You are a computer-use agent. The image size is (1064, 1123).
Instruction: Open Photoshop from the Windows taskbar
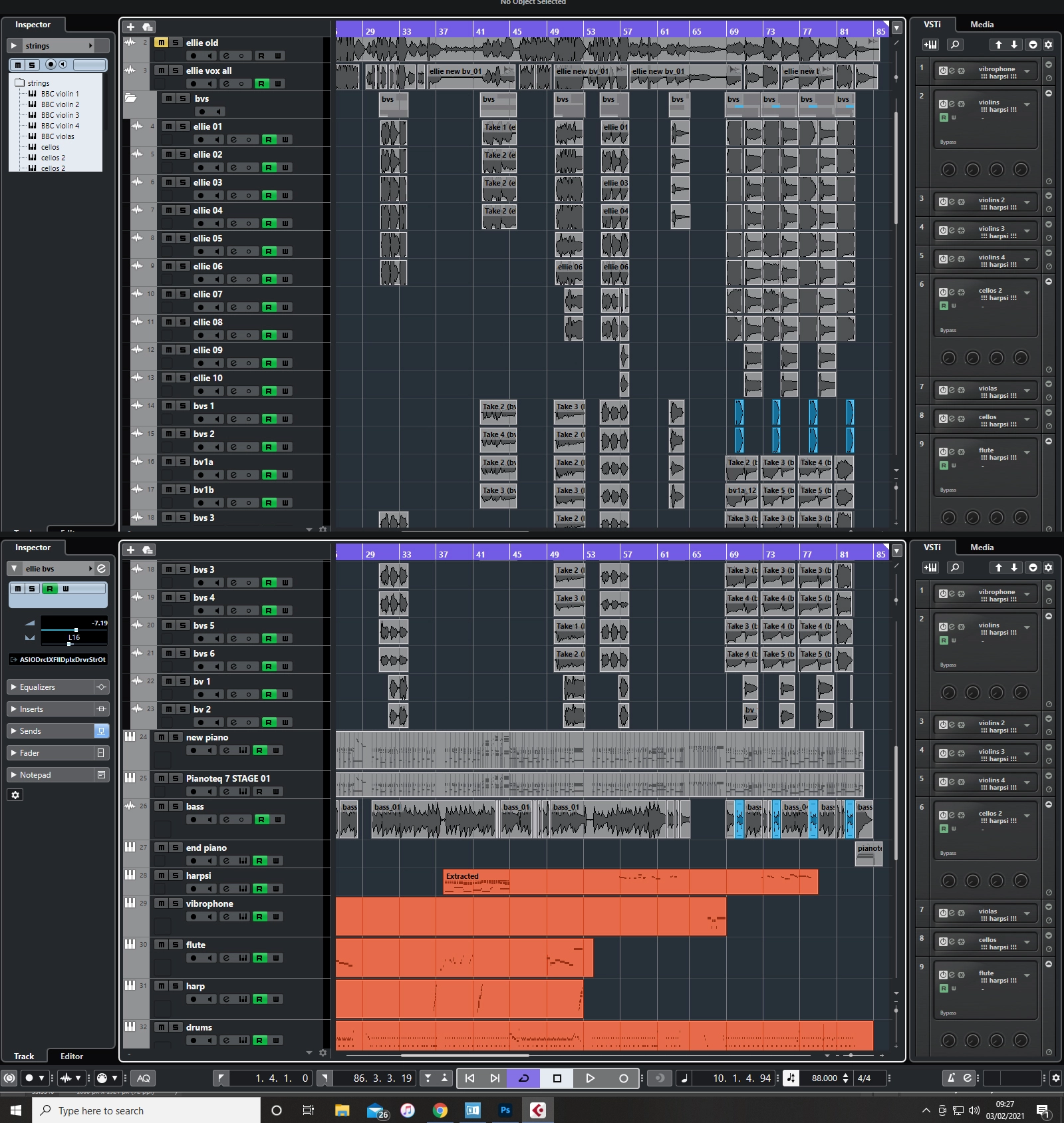pyautogui.click(x=505, y=1110)
